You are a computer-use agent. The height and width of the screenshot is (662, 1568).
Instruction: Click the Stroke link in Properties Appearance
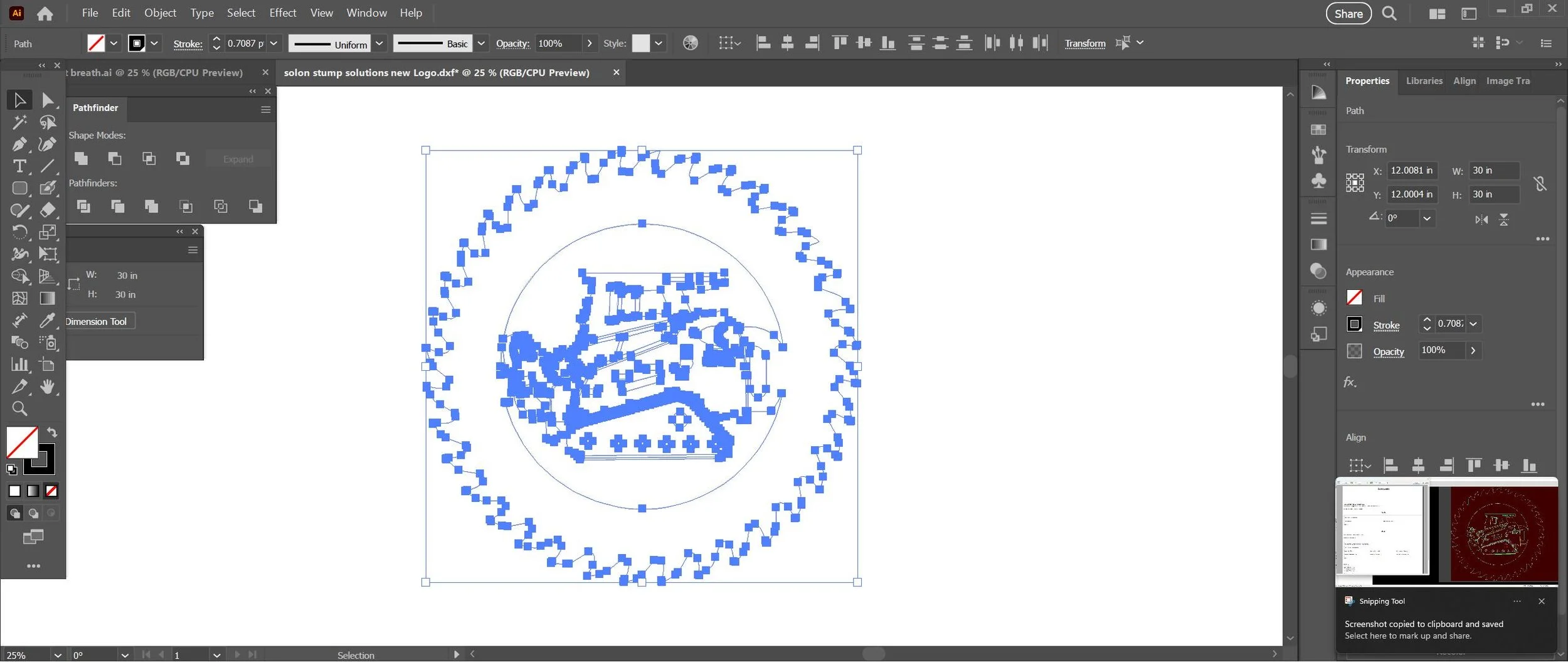tap(1386, 325)
